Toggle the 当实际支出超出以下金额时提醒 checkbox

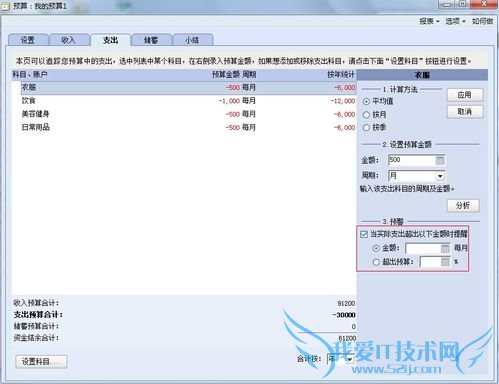pos(364,234)
